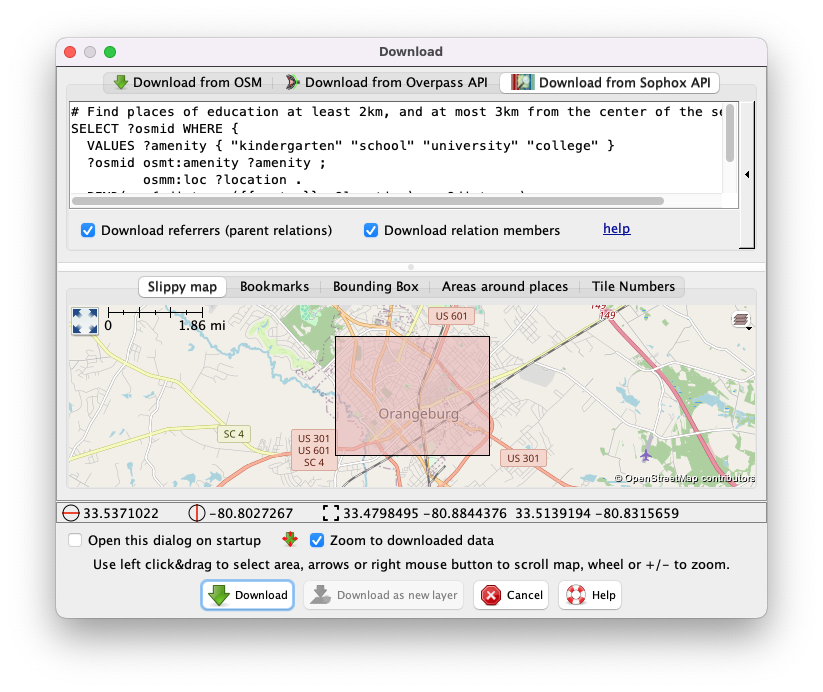The image size is (823, 692).
Task: Click the latitude value 33.5371022
Action: 121,513
